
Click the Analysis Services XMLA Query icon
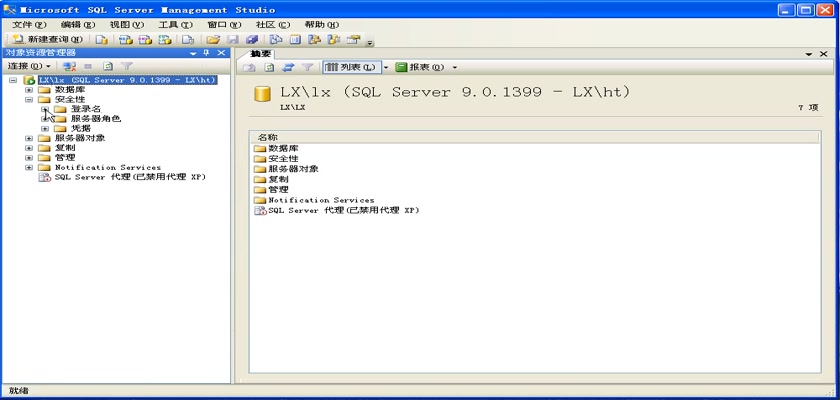pyautogui.click(x=165, y=40)
